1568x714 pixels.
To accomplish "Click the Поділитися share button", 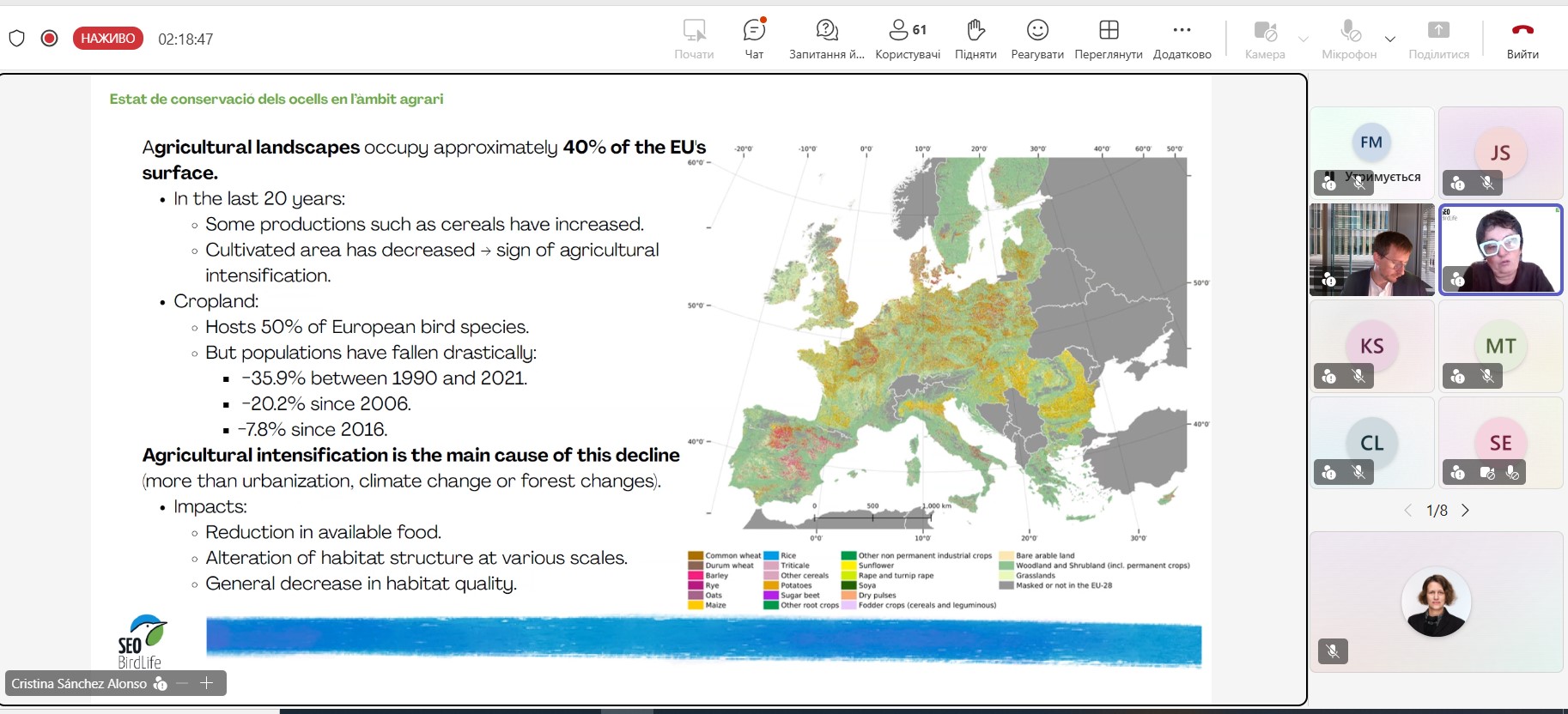I will click(1438, 39).
